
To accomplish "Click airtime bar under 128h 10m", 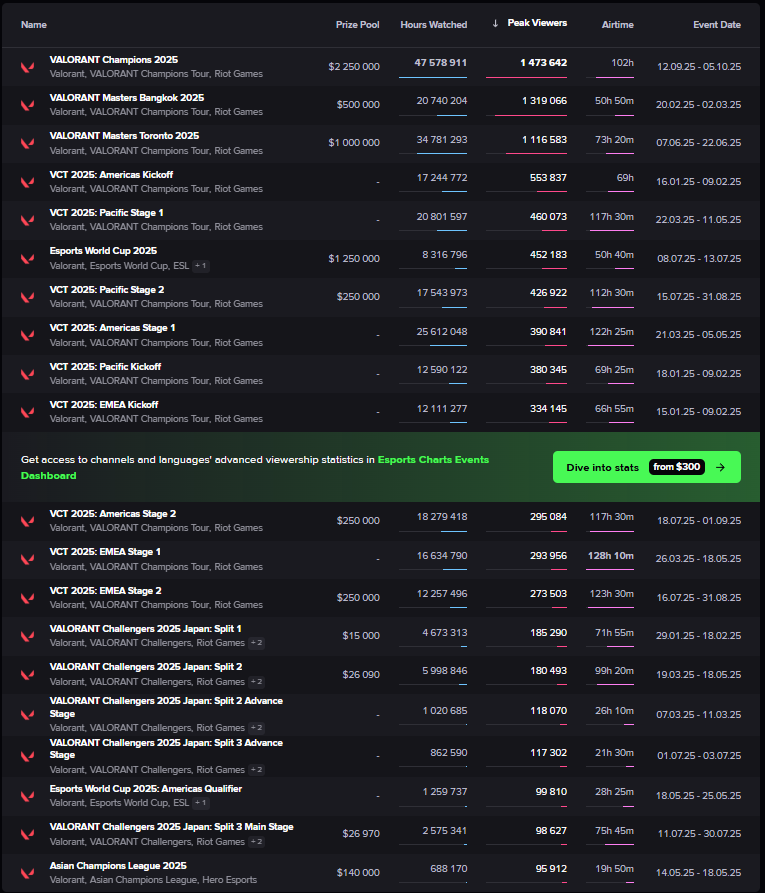I will pyautogui.click(x=610, y=569).
